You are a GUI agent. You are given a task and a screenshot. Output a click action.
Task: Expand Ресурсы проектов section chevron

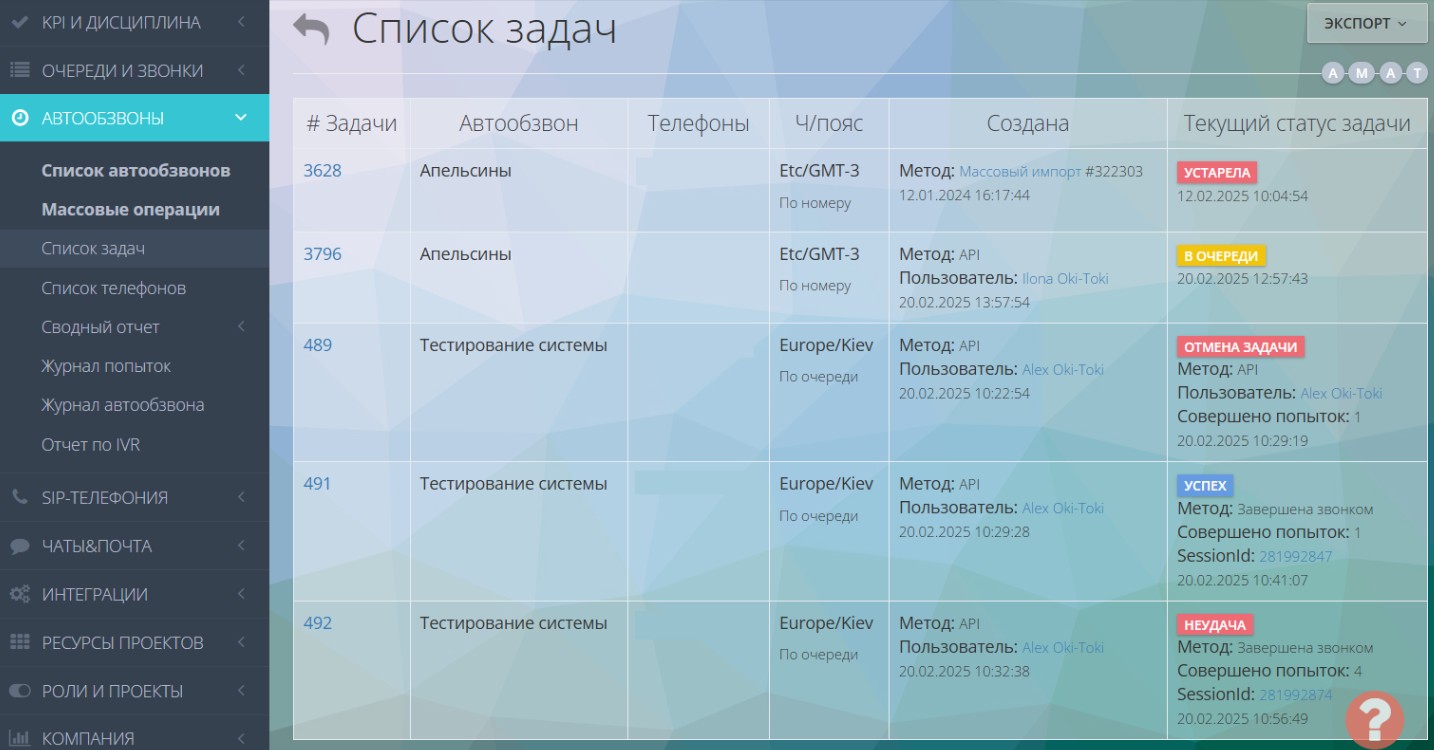pyautogui.click(x=242, y=642)
